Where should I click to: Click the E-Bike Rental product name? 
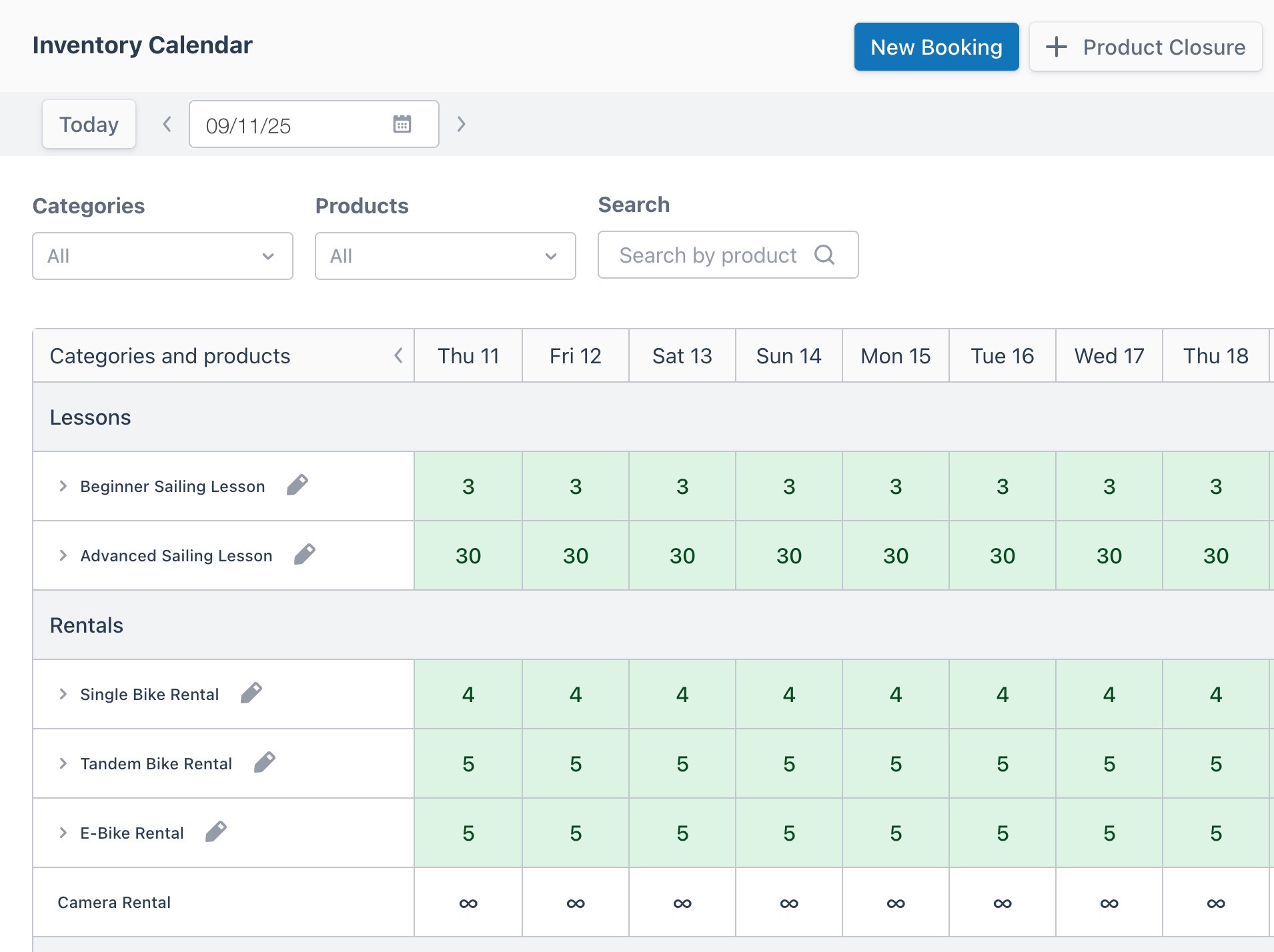[x=132, y=833]
